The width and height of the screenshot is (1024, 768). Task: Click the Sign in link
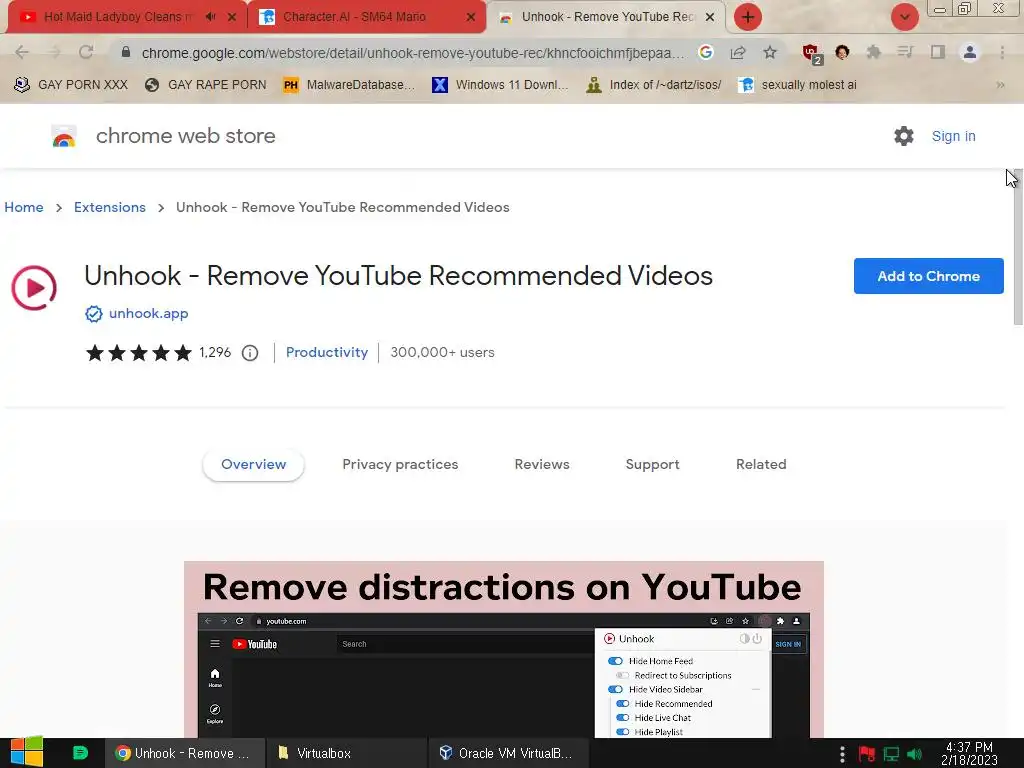(953, 136)
